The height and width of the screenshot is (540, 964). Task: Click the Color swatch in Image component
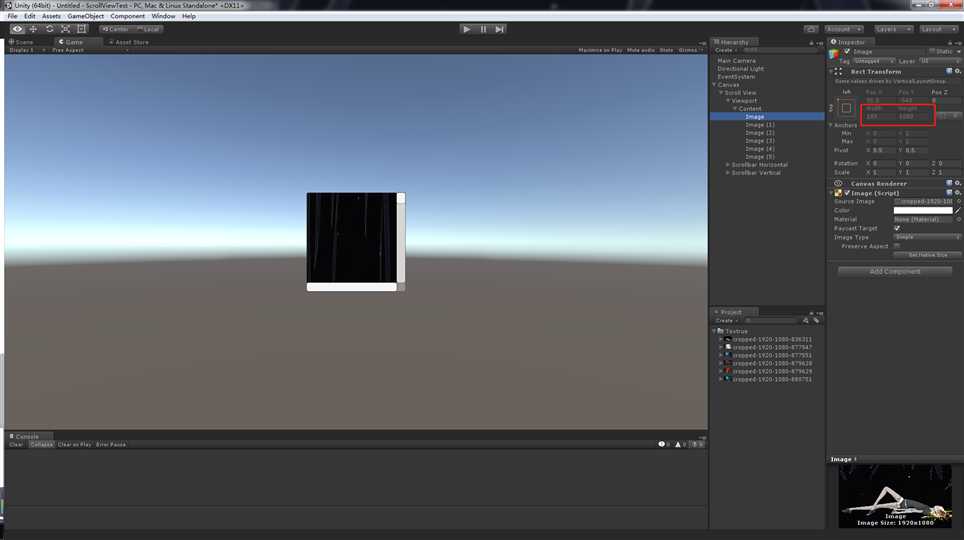click(x=923, y=210)
